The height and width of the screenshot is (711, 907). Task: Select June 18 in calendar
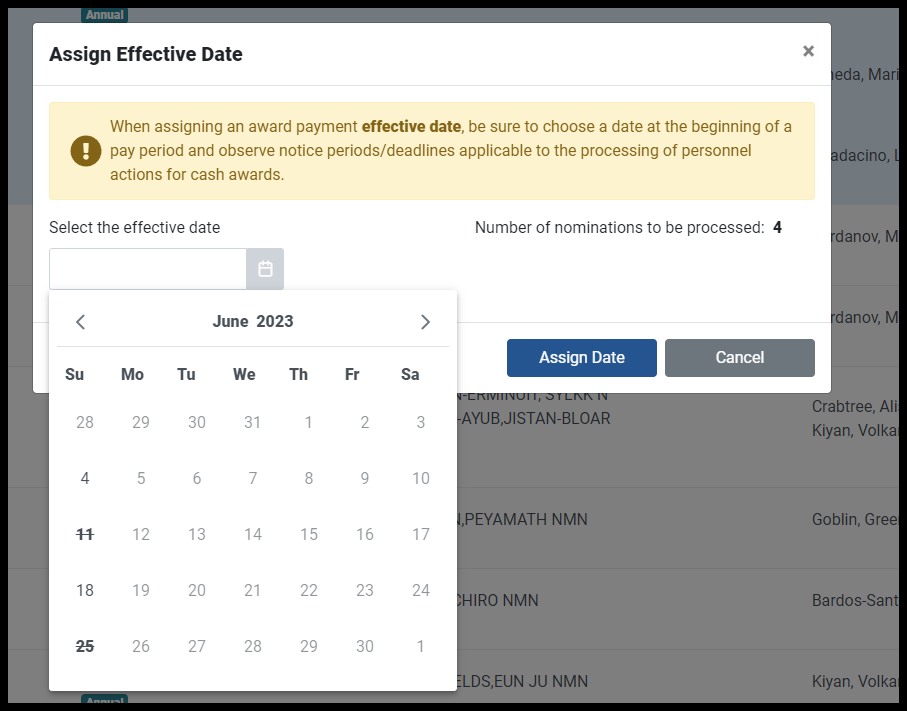point(85,590)
